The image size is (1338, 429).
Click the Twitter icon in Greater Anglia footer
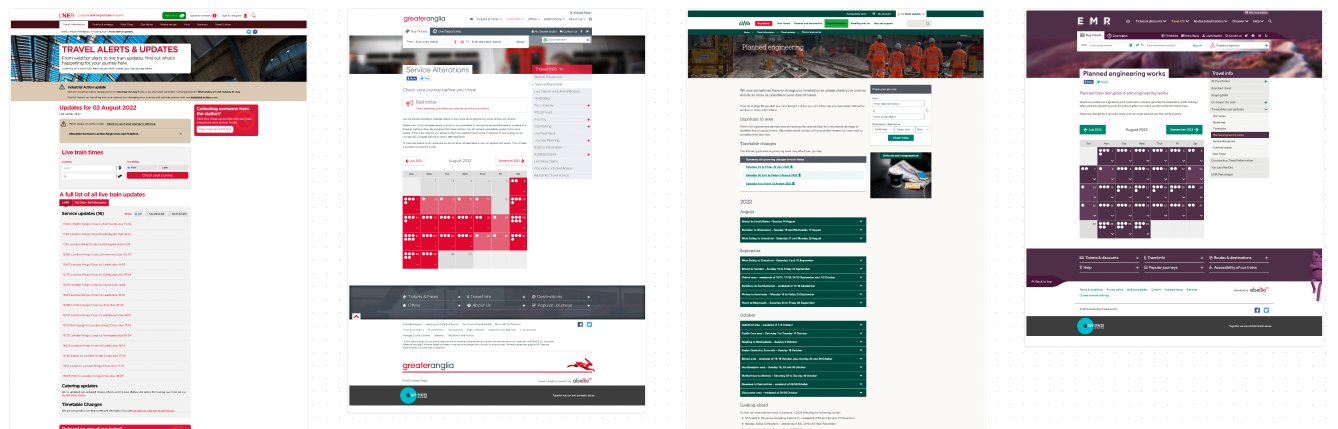589,324
